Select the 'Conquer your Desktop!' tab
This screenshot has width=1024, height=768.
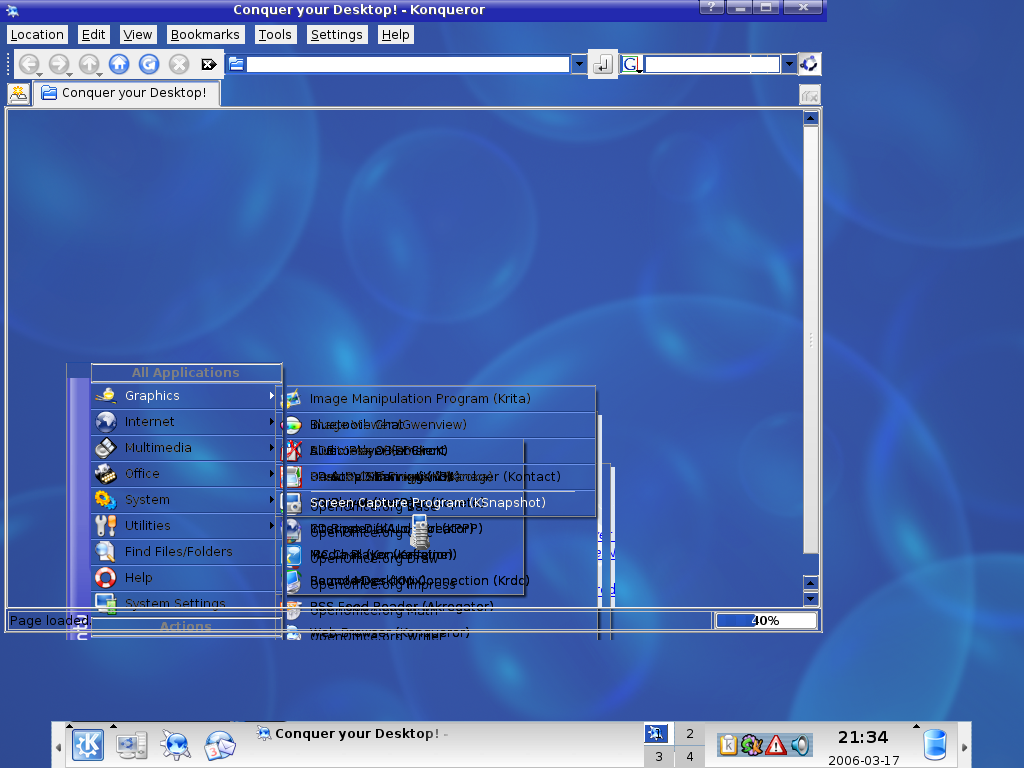[x=127, y=93]
